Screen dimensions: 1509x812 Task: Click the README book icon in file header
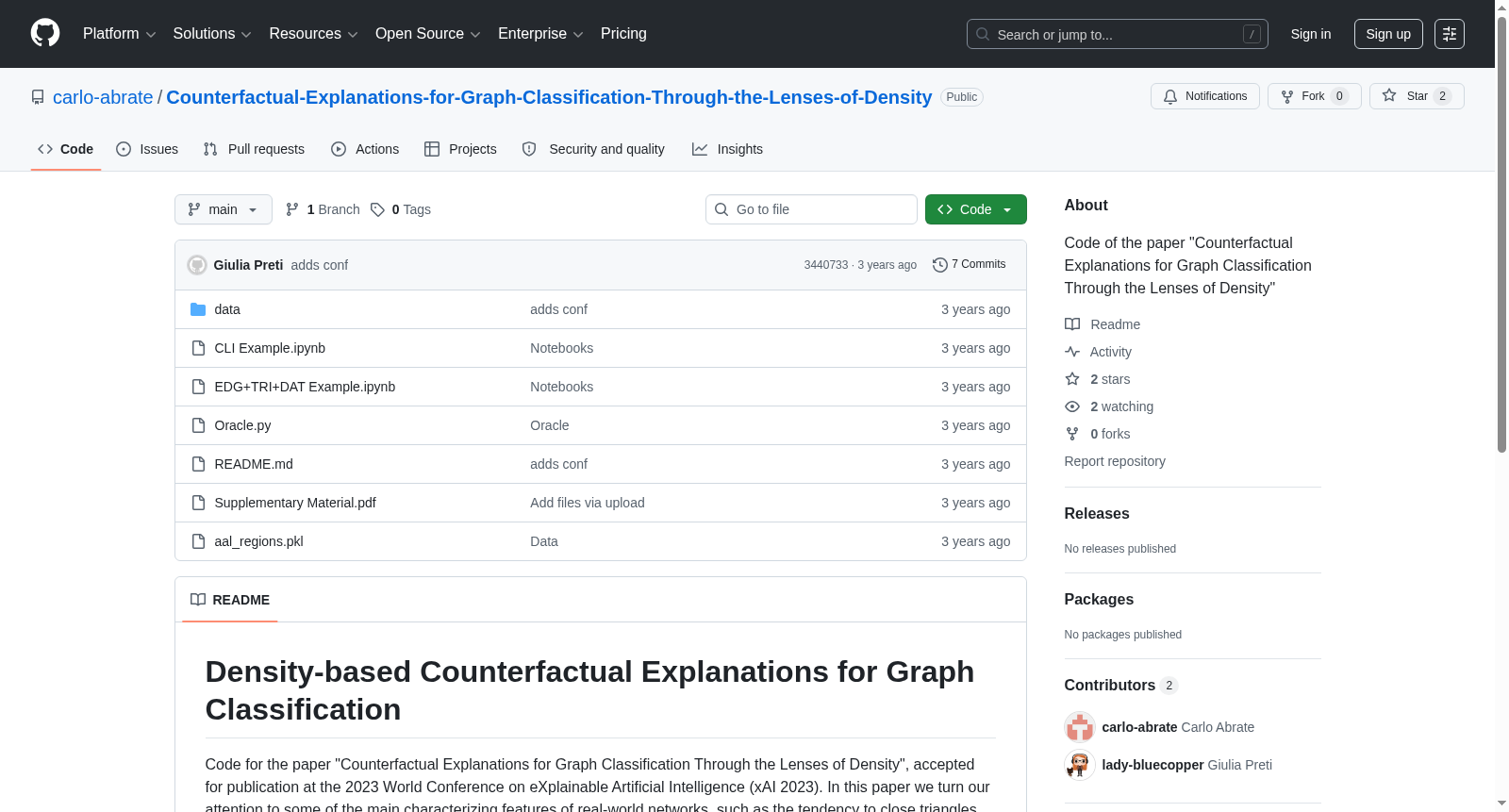pos(198,600)
